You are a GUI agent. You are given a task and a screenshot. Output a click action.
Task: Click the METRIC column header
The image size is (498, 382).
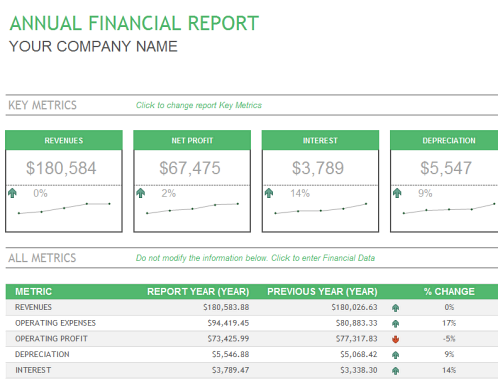[x=34, y=292]
